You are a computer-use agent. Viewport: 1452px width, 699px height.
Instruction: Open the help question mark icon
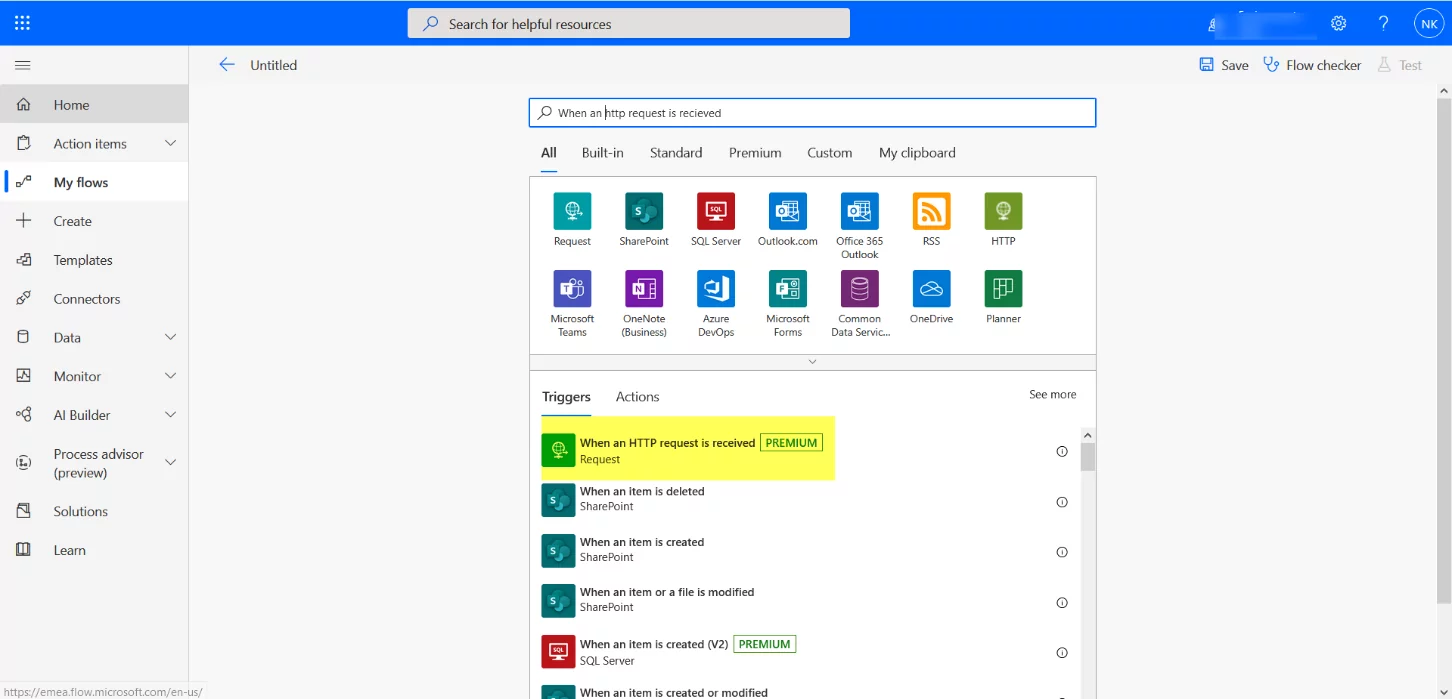click(x=1384, y=23)
